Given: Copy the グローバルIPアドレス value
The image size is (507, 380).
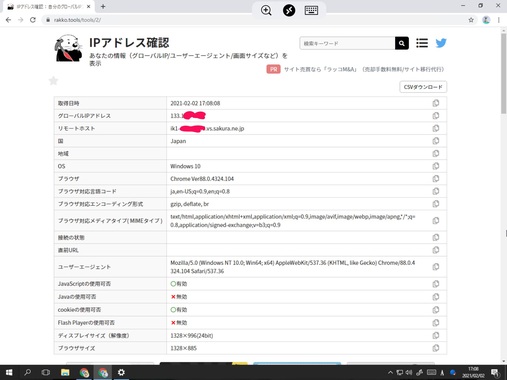Looking at the screenshot, I should [x=436, y=116].
